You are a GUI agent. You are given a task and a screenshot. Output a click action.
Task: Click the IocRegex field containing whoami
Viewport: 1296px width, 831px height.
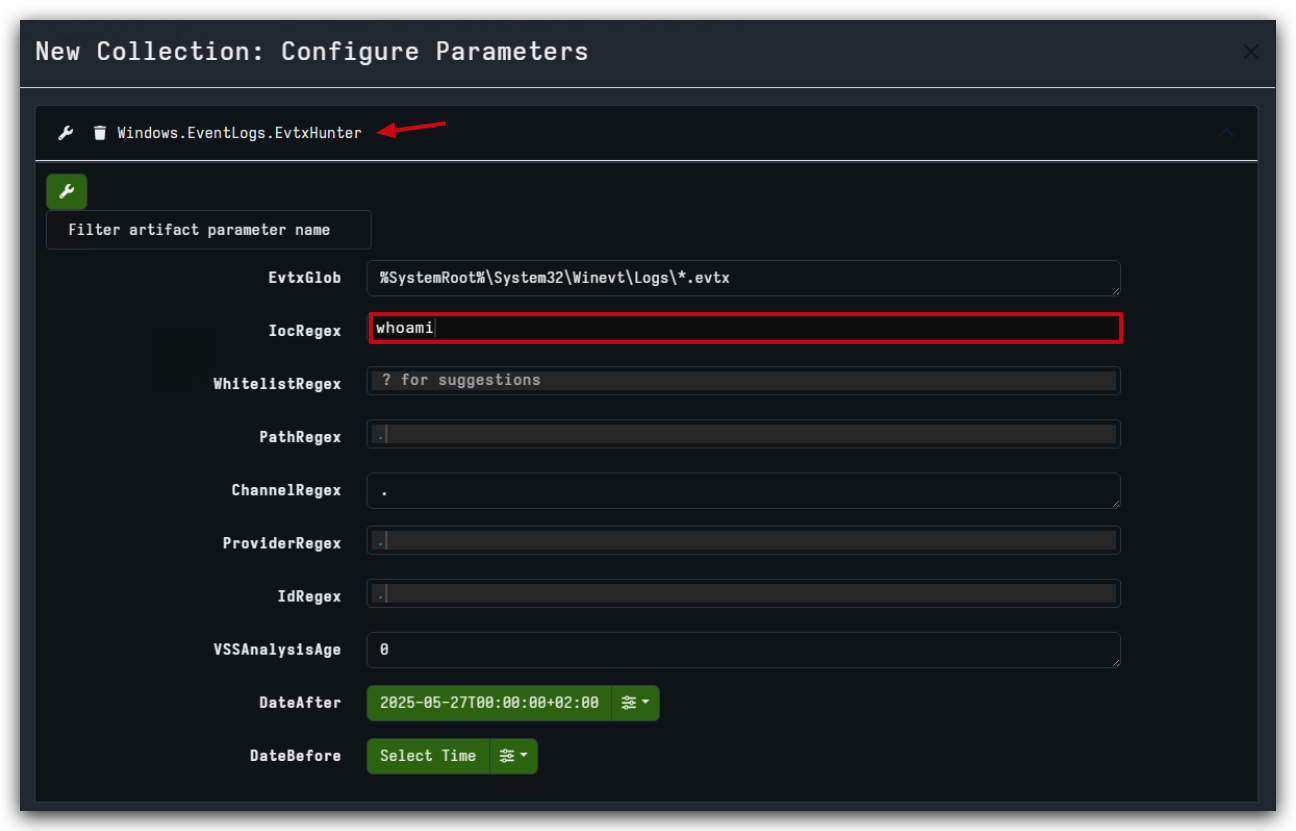tap(746, 328)
